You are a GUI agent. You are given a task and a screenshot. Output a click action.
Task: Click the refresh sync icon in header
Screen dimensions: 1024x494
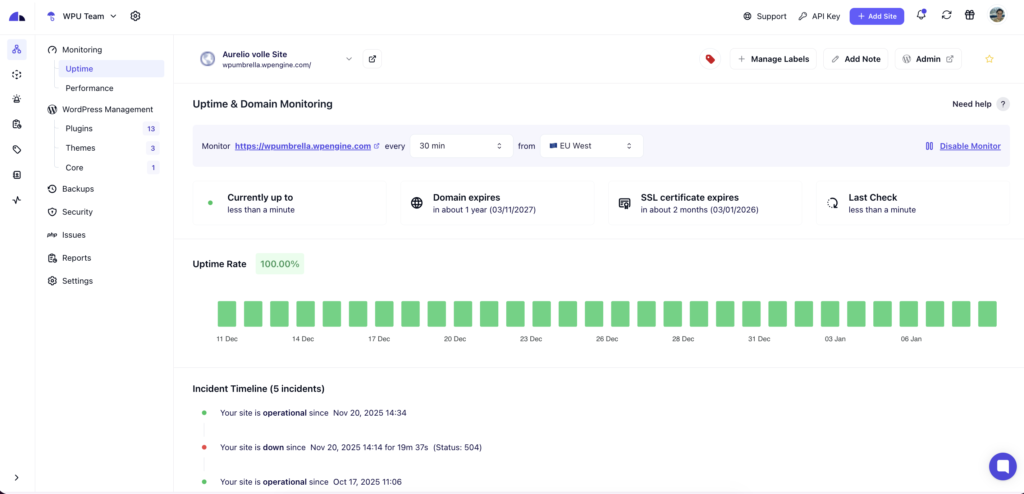946,16
